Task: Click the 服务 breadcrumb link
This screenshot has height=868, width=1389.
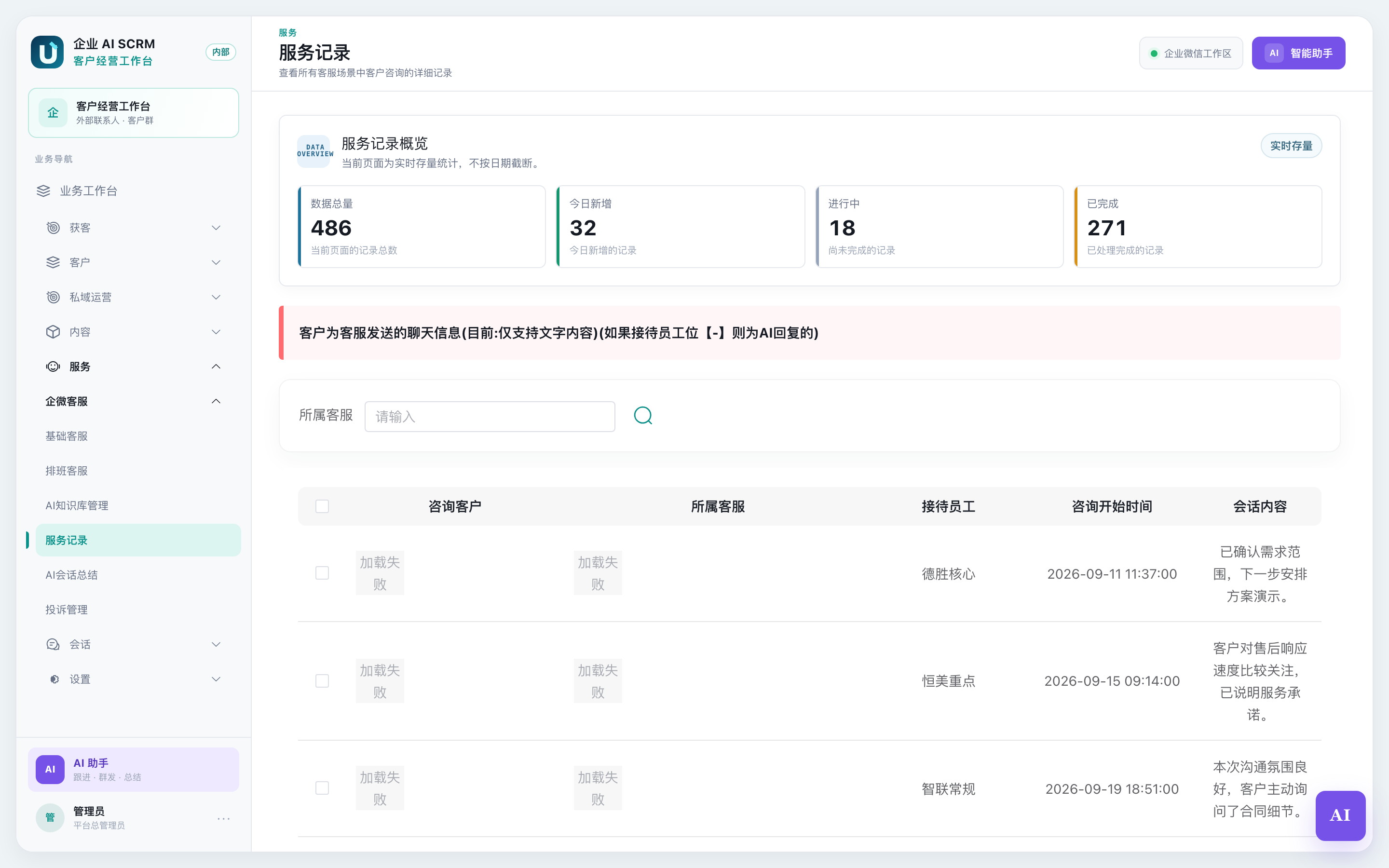Action: pyautogui.click(x=287, y=33)
